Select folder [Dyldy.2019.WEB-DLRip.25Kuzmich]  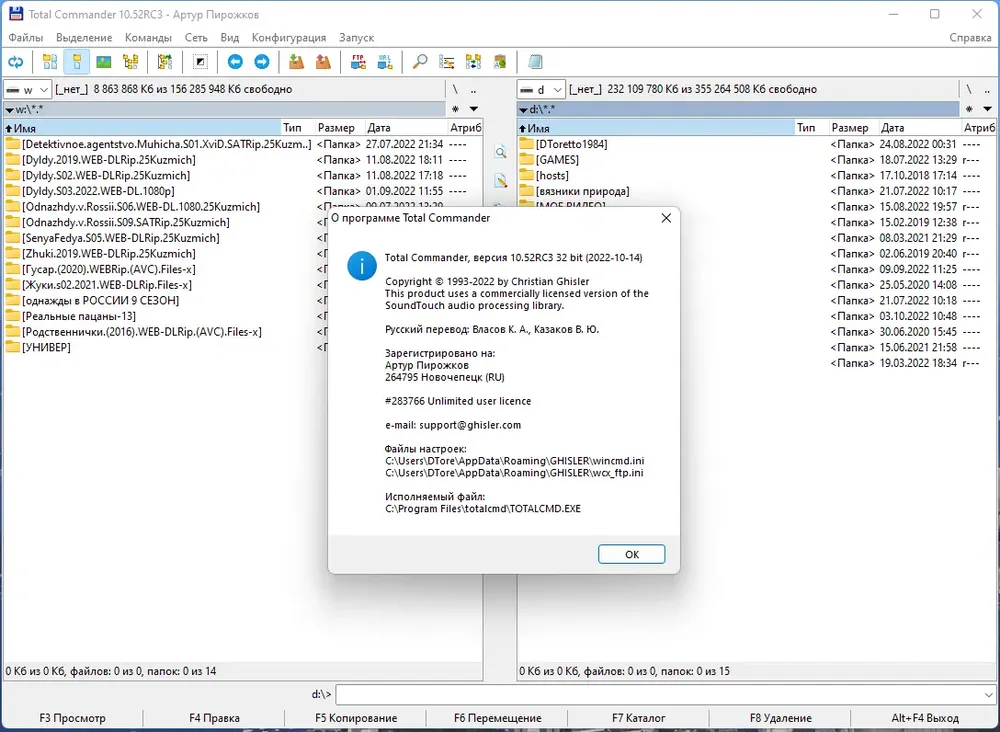point(109,159)
